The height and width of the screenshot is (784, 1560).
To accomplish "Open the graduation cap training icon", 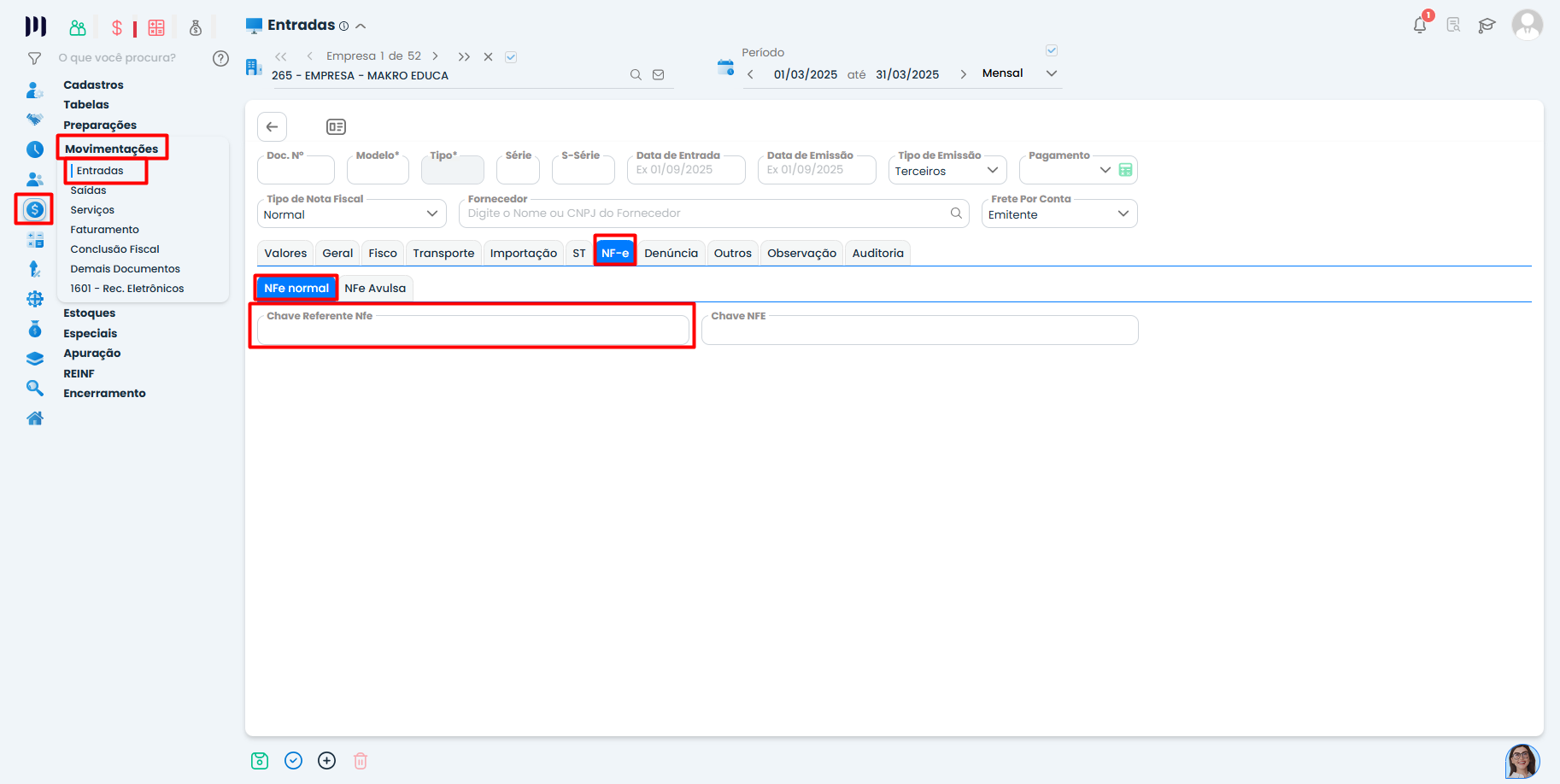I will tap(1487, 25).
